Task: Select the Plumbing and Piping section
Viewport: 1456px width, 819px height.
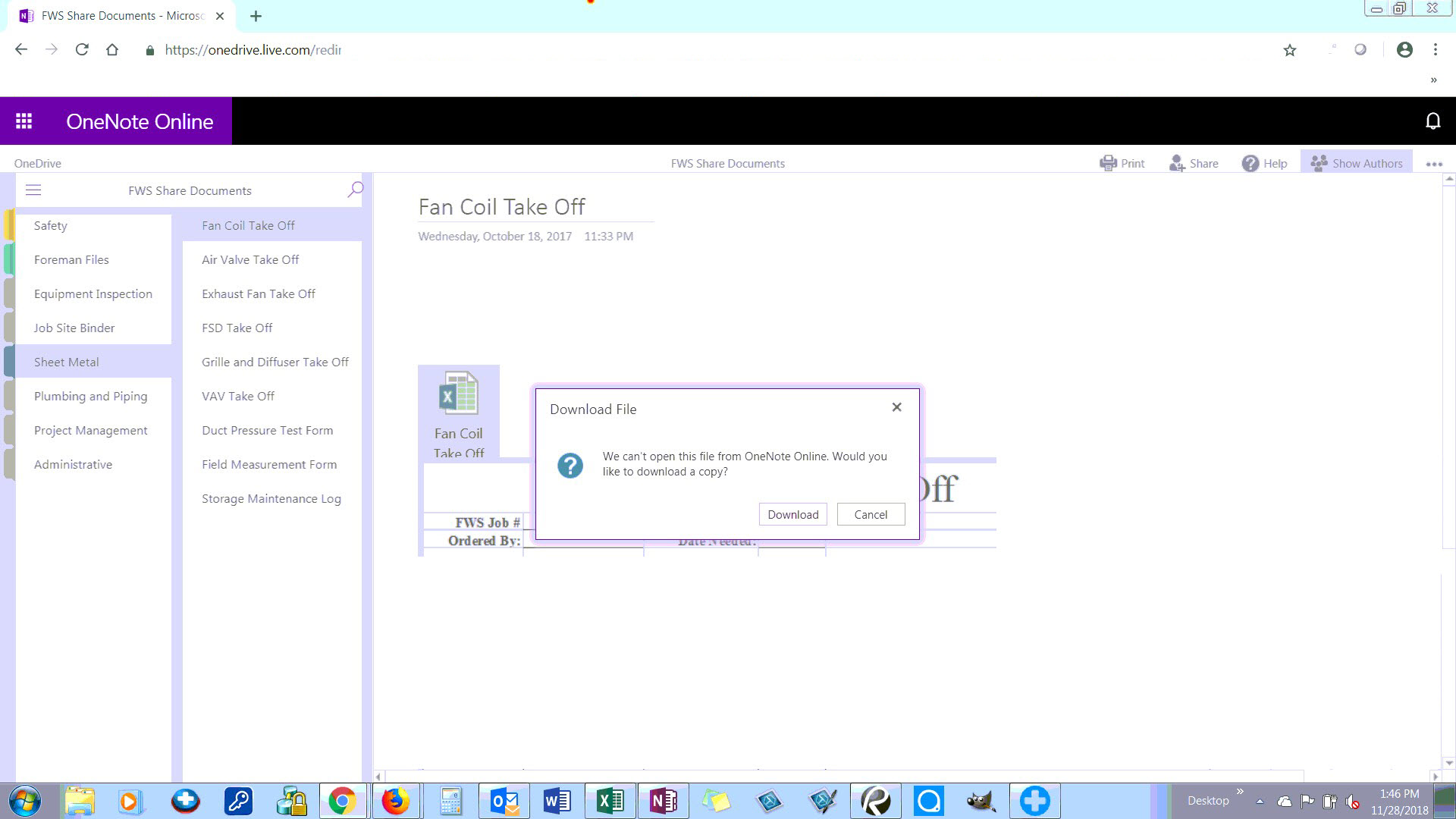Action: pos(90,396)
